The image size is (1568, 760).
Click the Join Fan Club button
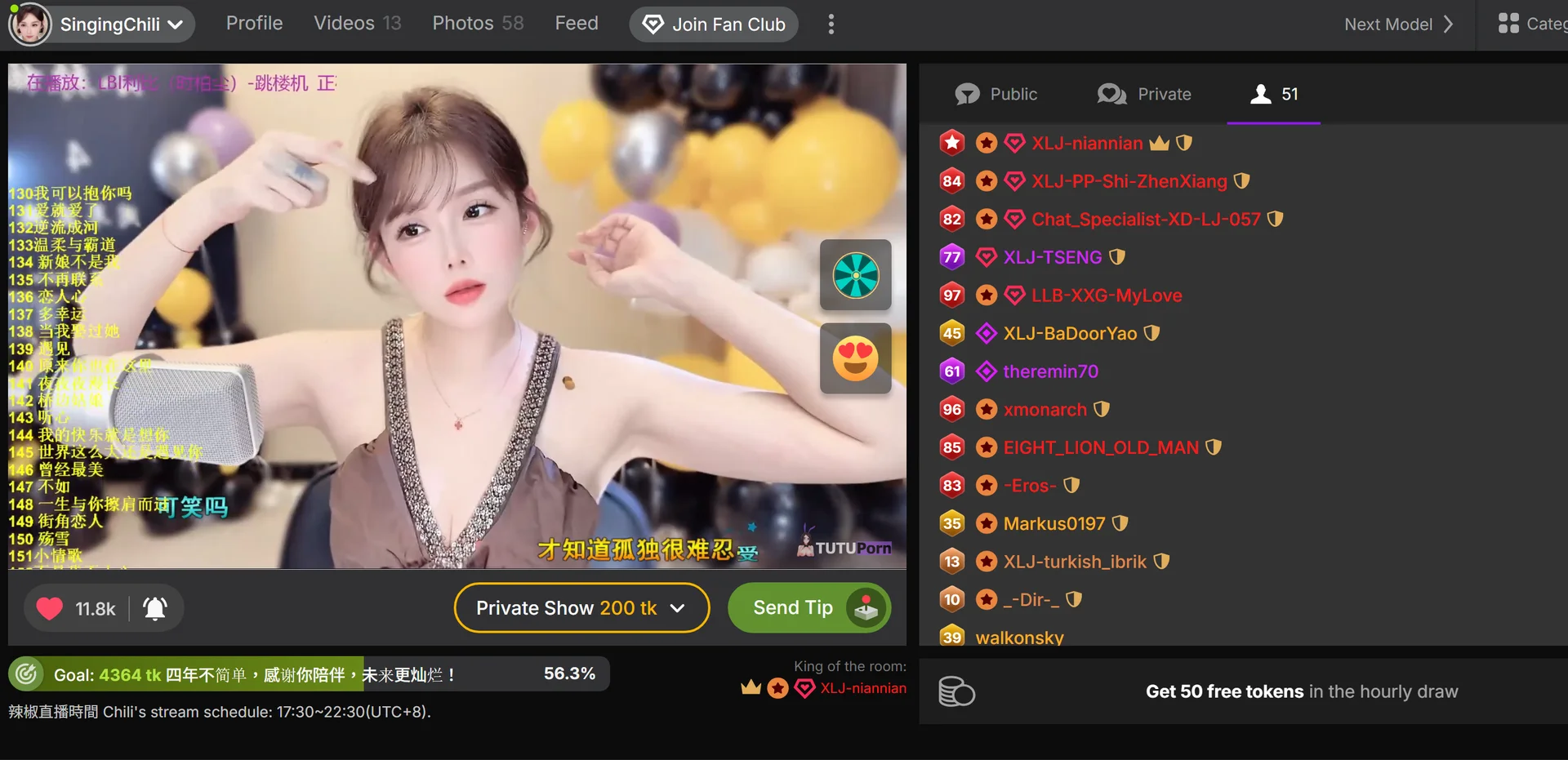point(713,24)
